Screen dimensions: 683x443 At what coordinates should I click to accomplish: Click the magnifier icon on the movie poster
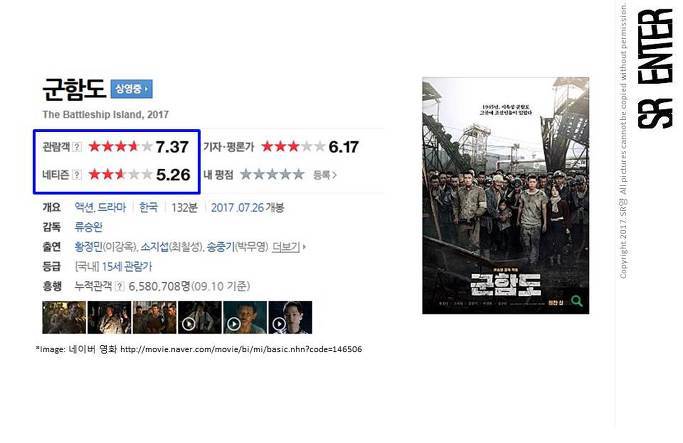click(x=577, y=301)
